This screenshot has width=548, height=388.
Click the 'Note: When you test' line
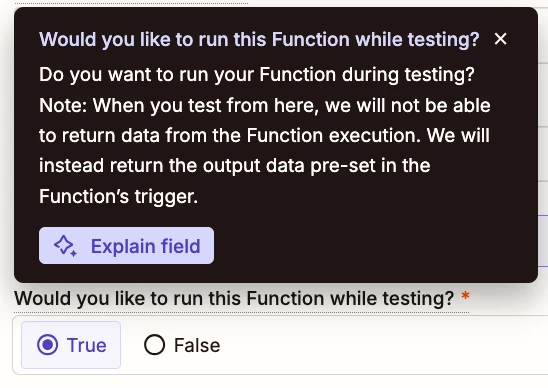[265, 105]
